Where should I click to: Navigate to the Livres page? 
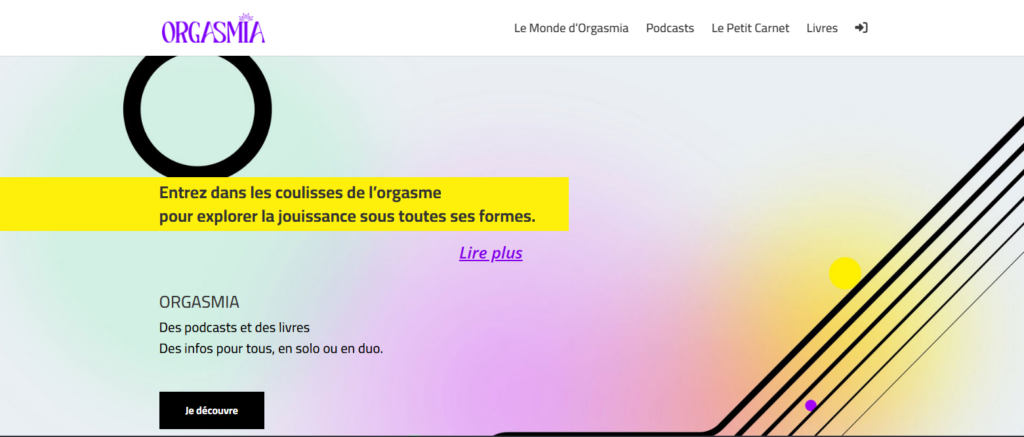822,28
